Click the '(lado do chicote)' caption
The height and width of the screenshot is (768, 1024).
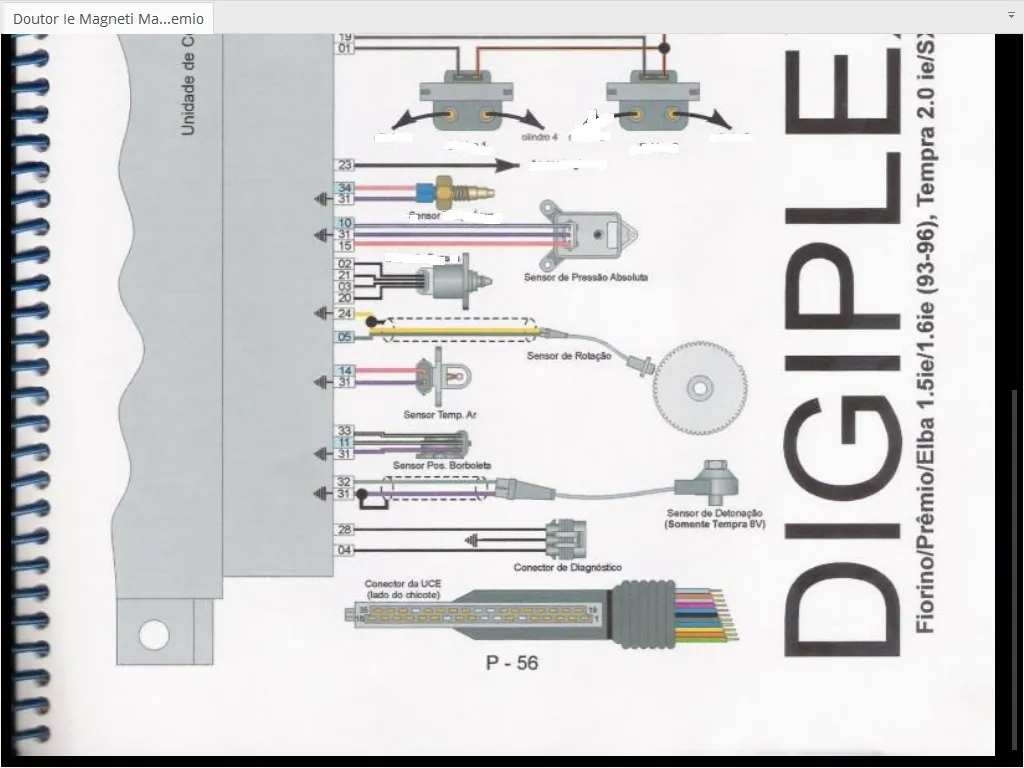[403, 595]
